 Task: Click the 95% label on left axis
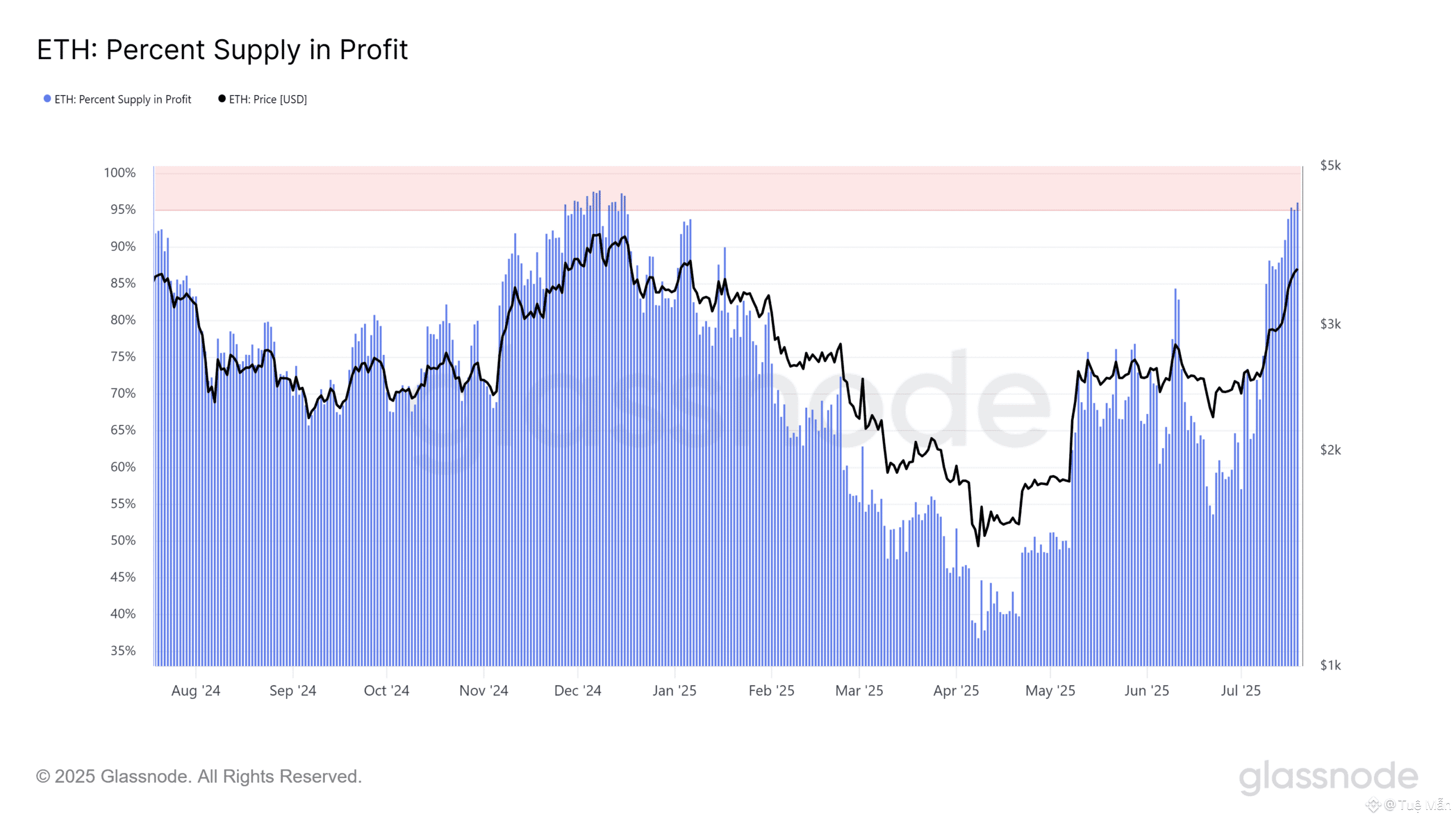tap(123, 209)
